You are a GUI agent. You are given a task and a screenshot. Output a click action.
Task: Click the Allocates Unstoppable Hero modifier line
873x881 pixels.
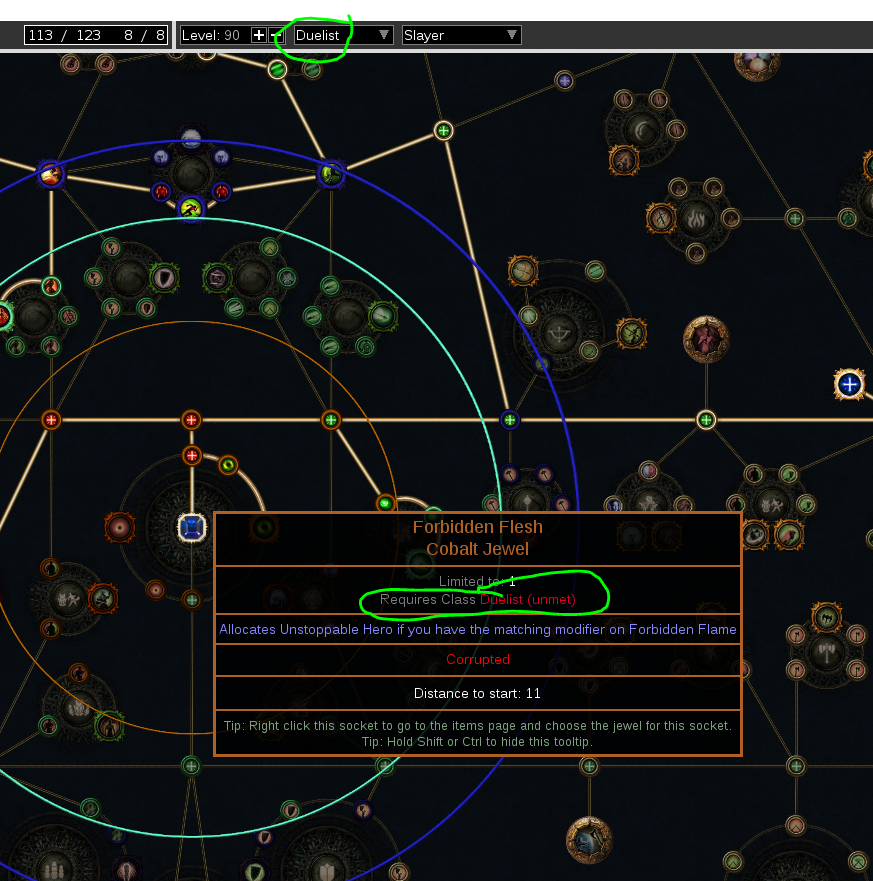tap(478, 629)
